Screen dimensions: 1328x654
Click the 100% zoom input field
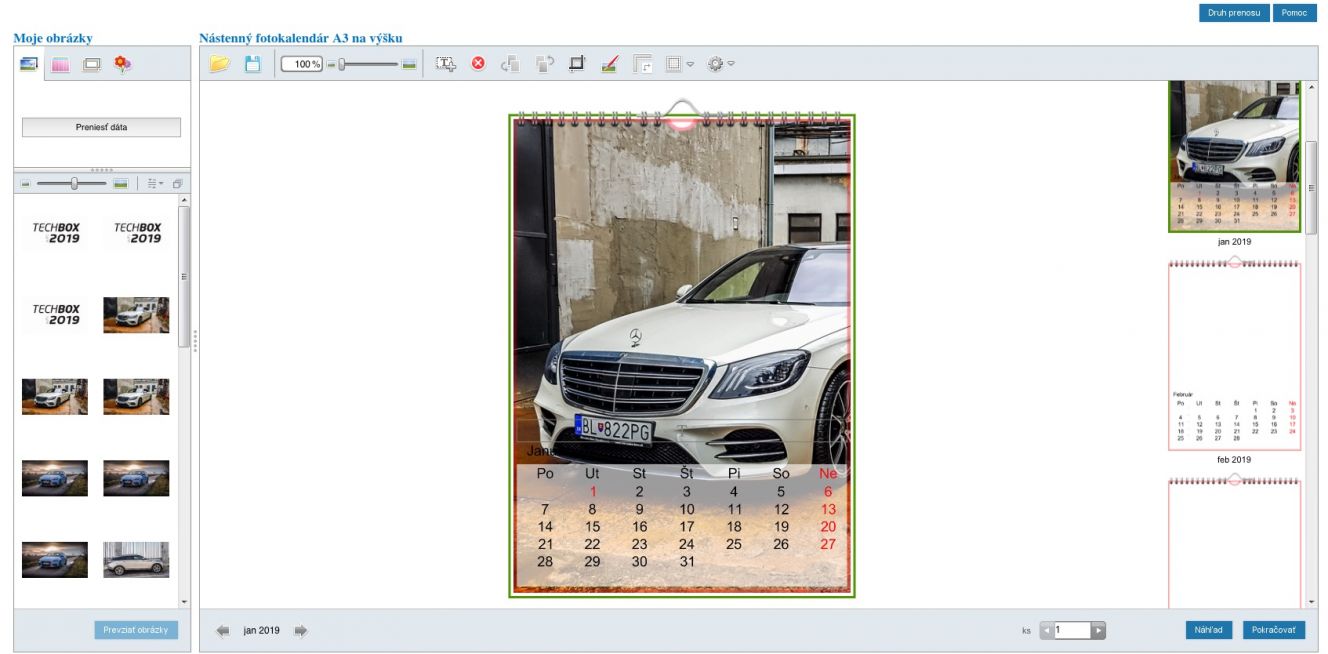tap(302, 64)
